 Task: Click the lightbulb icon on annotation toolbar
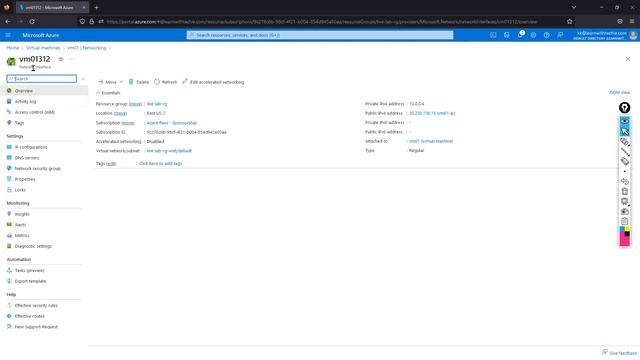(624, 108)
